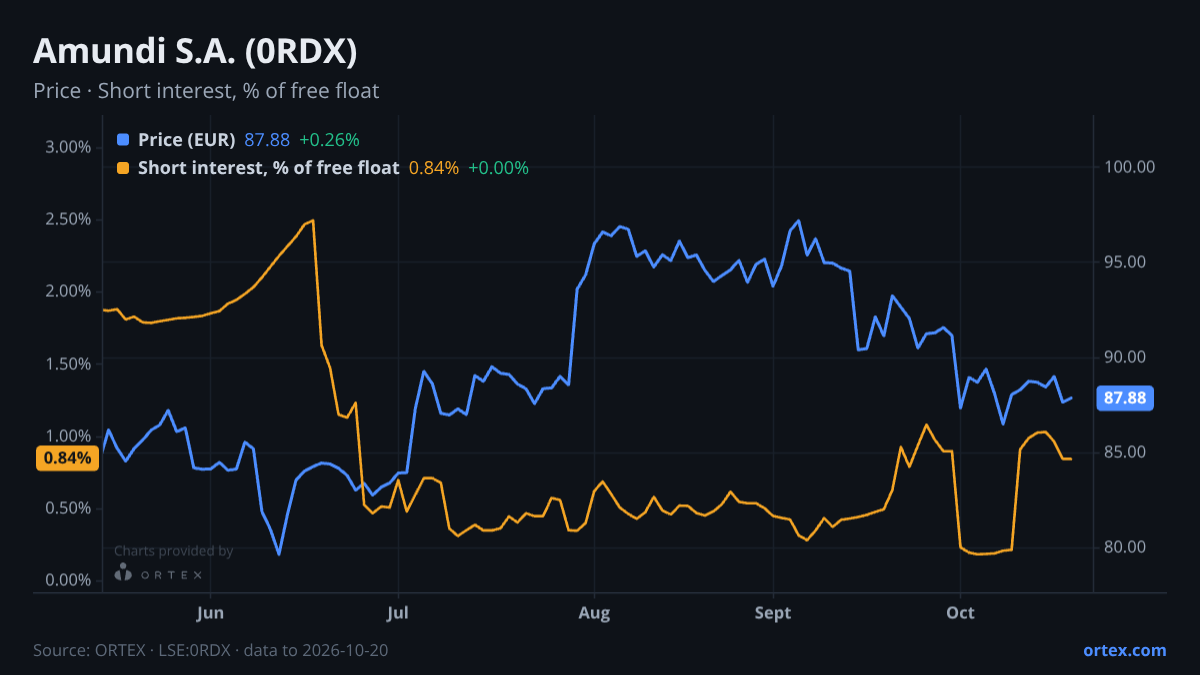Open the ortex.com link
The image size is (1200, 675).
click(x=1124, y=650)
